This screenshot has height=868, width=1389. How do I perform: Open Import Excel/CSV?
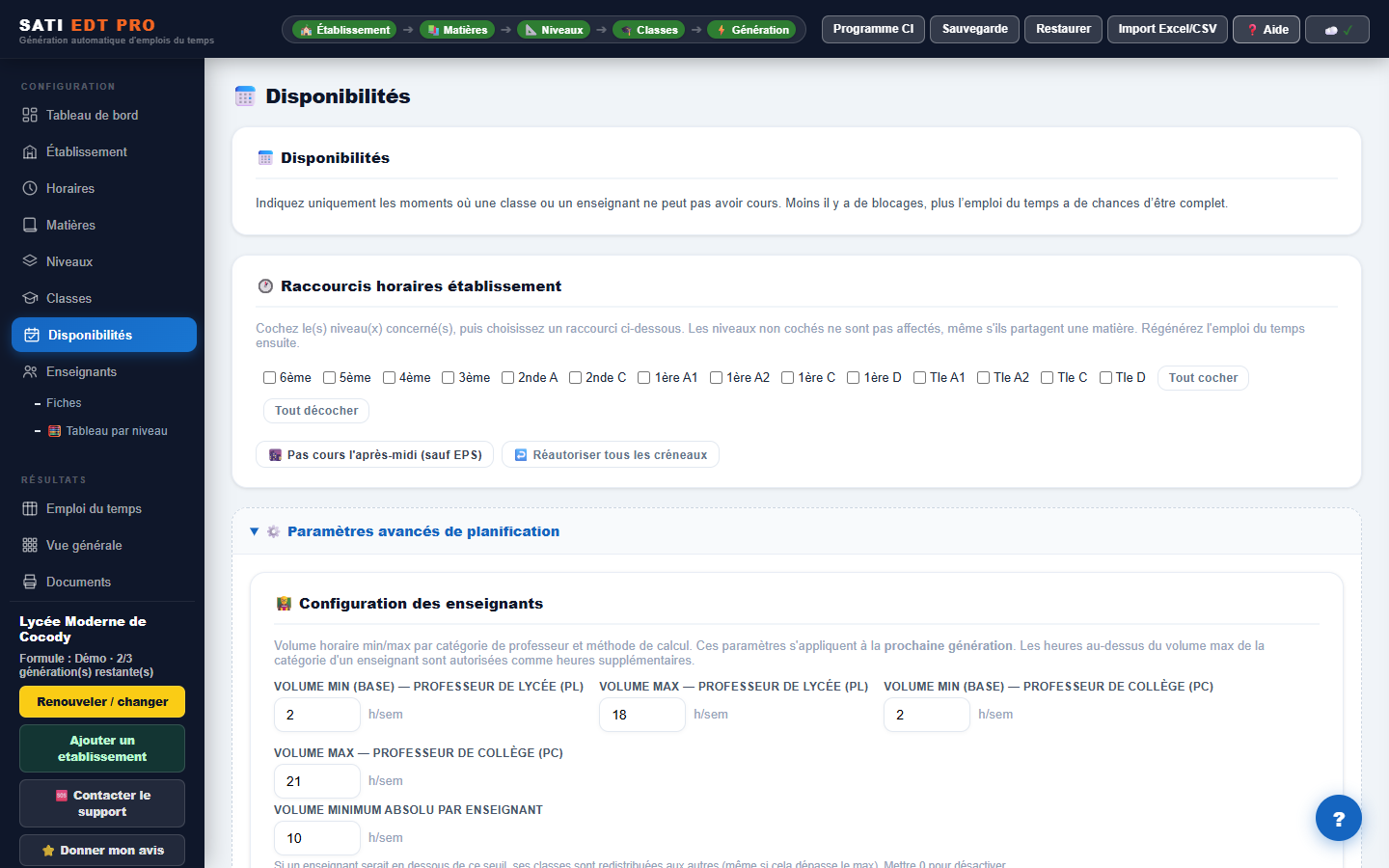click(x=1167, y=29)
